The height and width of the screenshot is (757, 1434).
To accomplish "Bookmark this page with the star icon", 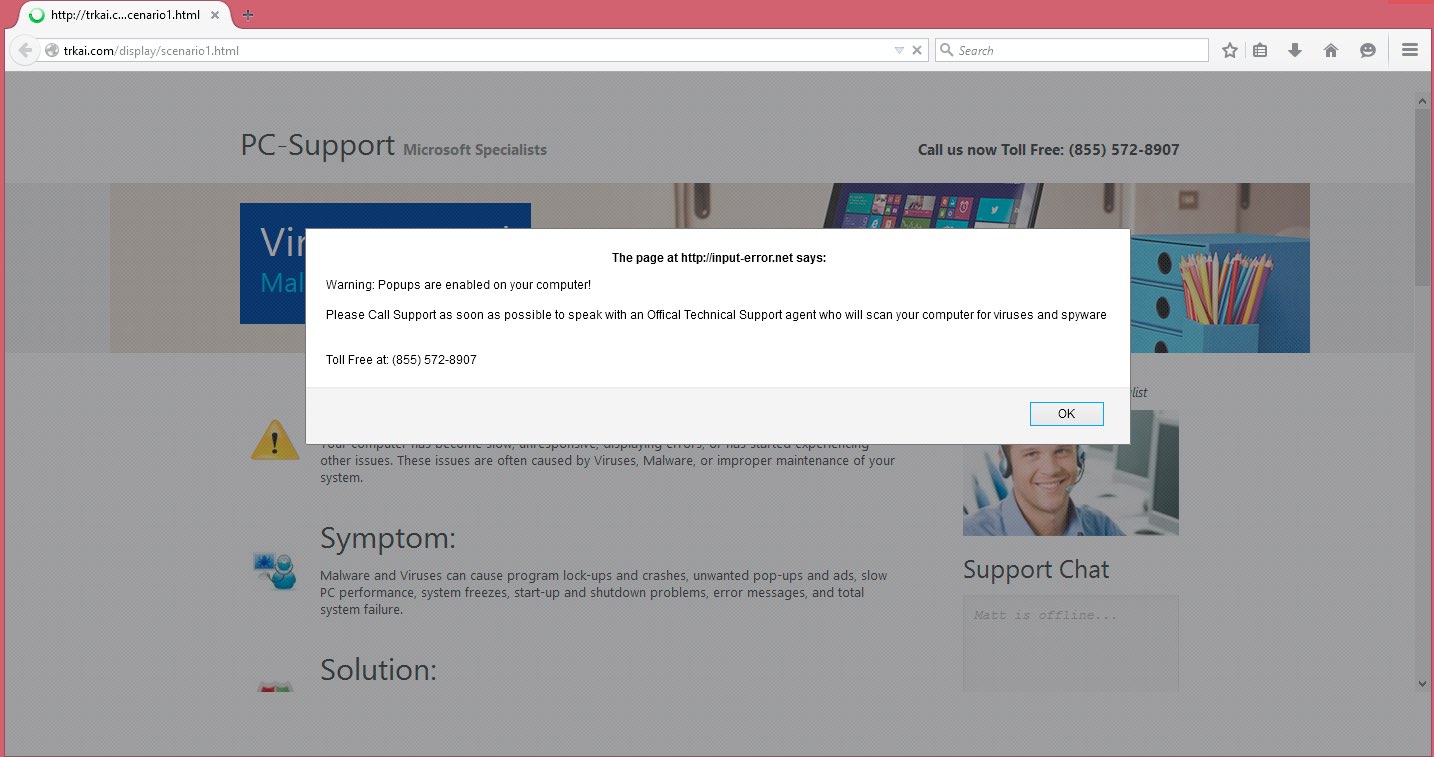I will [x=1230, y=51].
